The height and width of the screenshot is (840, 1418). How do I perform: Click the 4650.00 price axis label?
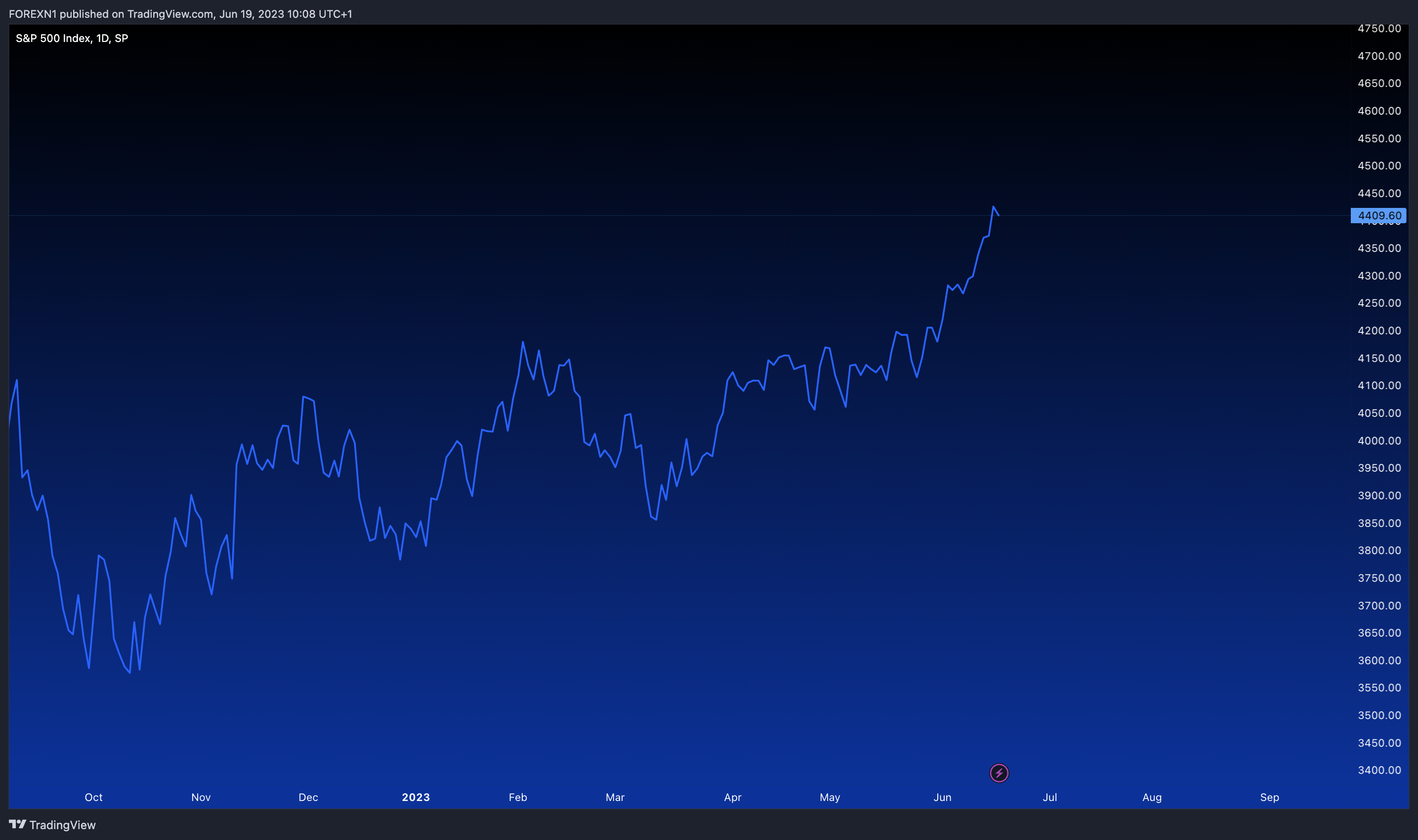[x=1379, y=83]
